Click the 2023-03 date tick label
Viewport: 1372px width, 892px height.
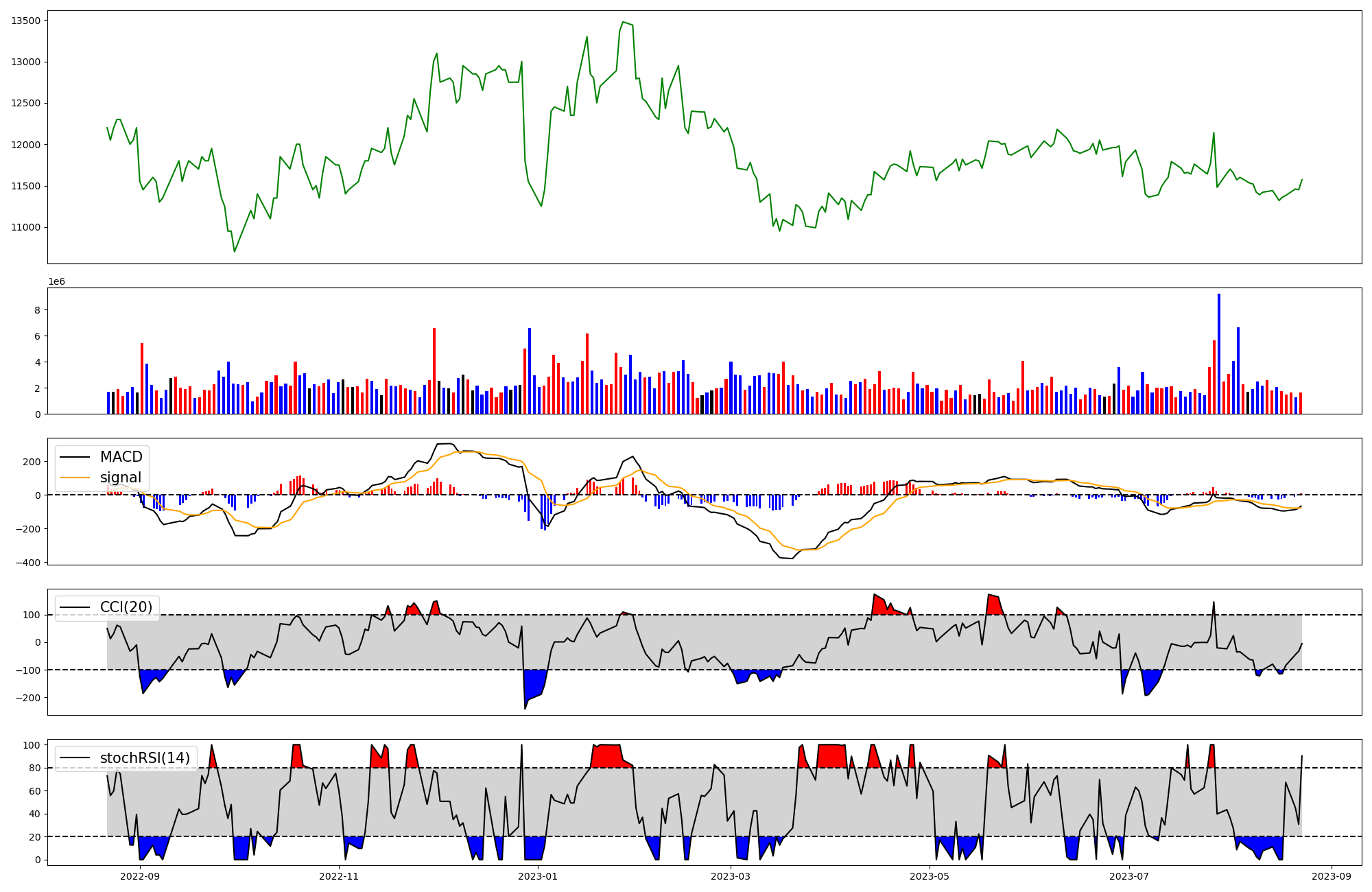[731, 876]
